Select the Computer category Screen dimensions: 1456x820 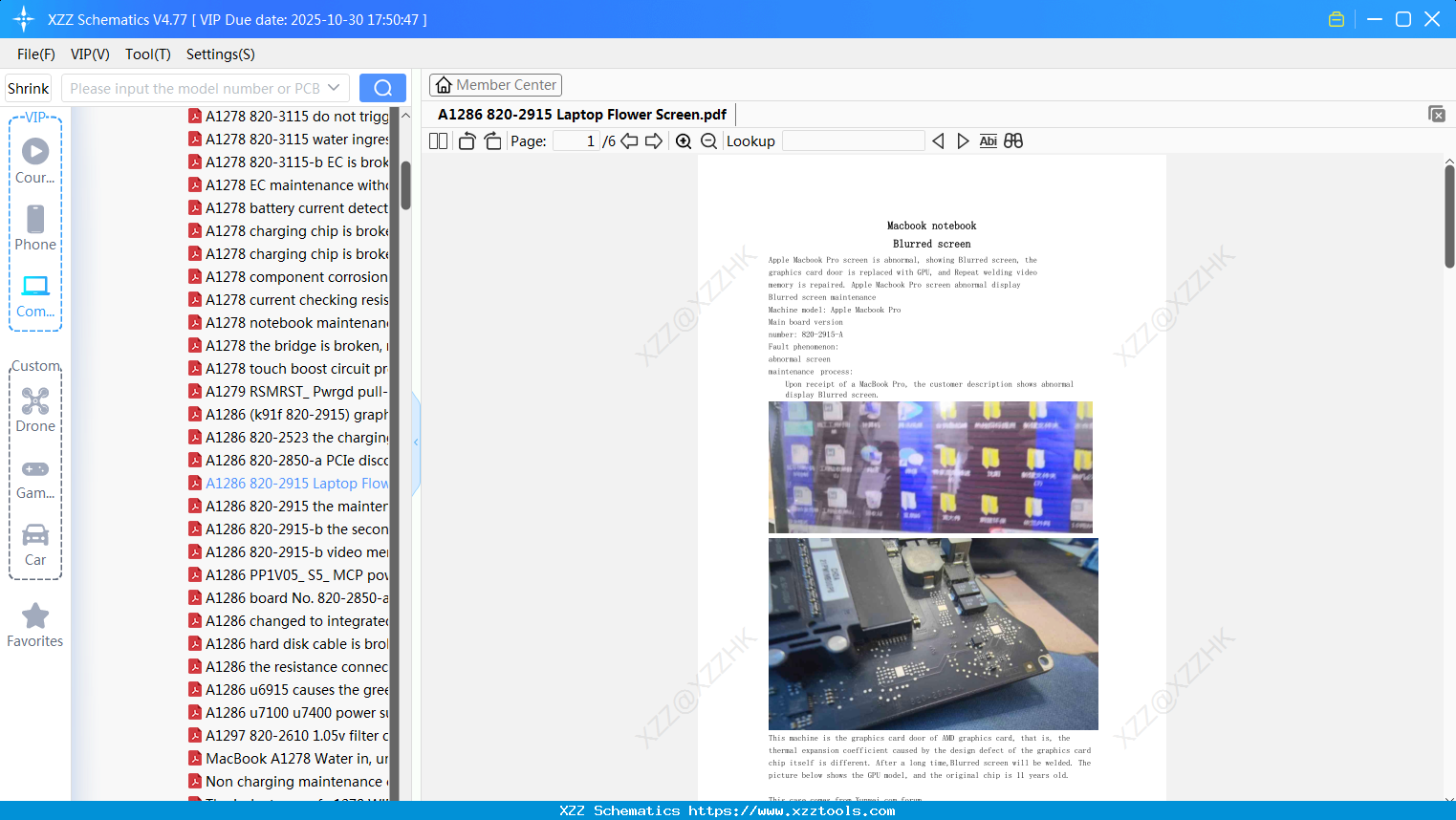click(x=35, y=295)
